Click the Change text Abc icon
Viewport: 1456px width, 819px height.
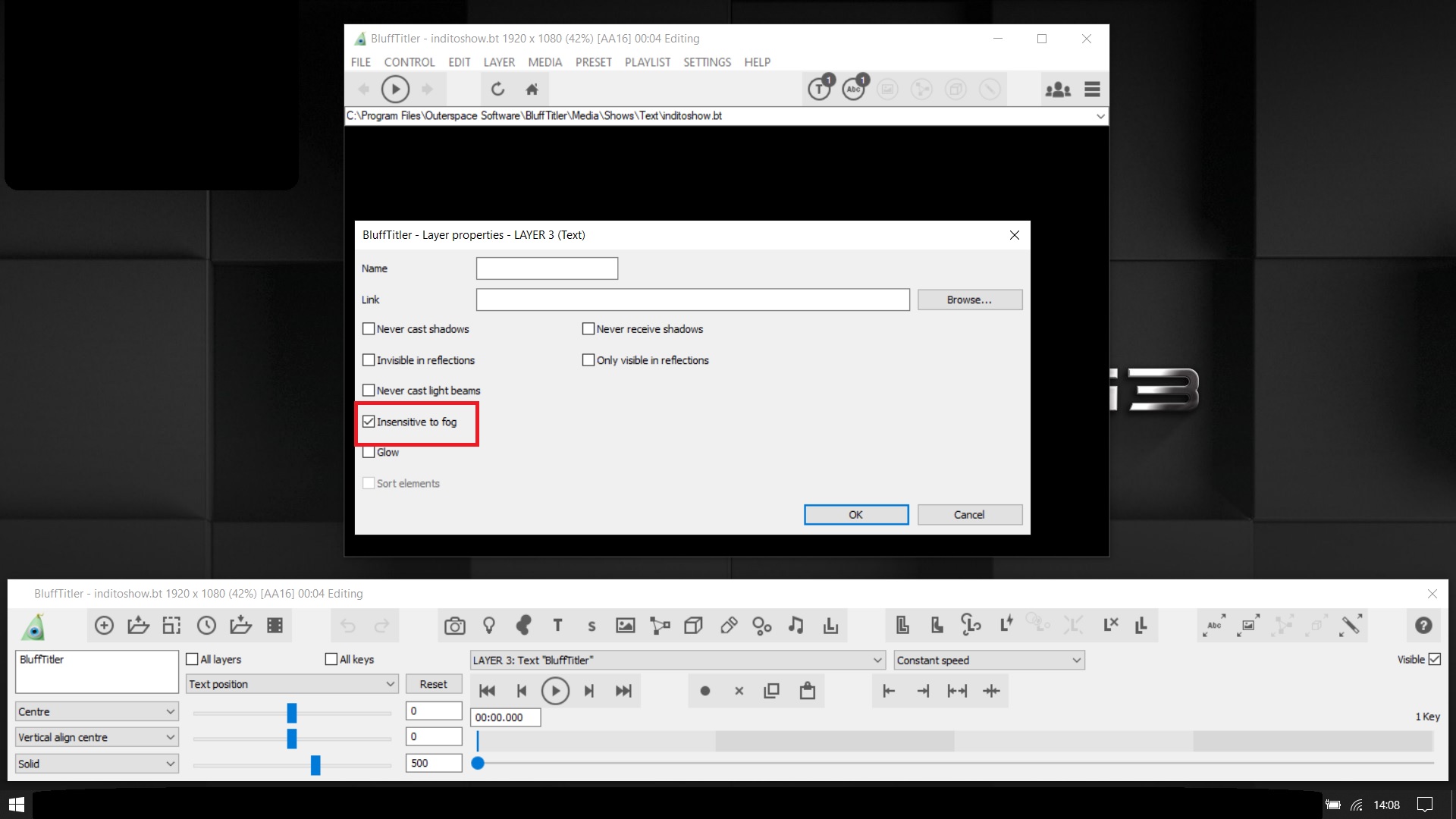coord(1214,626)
